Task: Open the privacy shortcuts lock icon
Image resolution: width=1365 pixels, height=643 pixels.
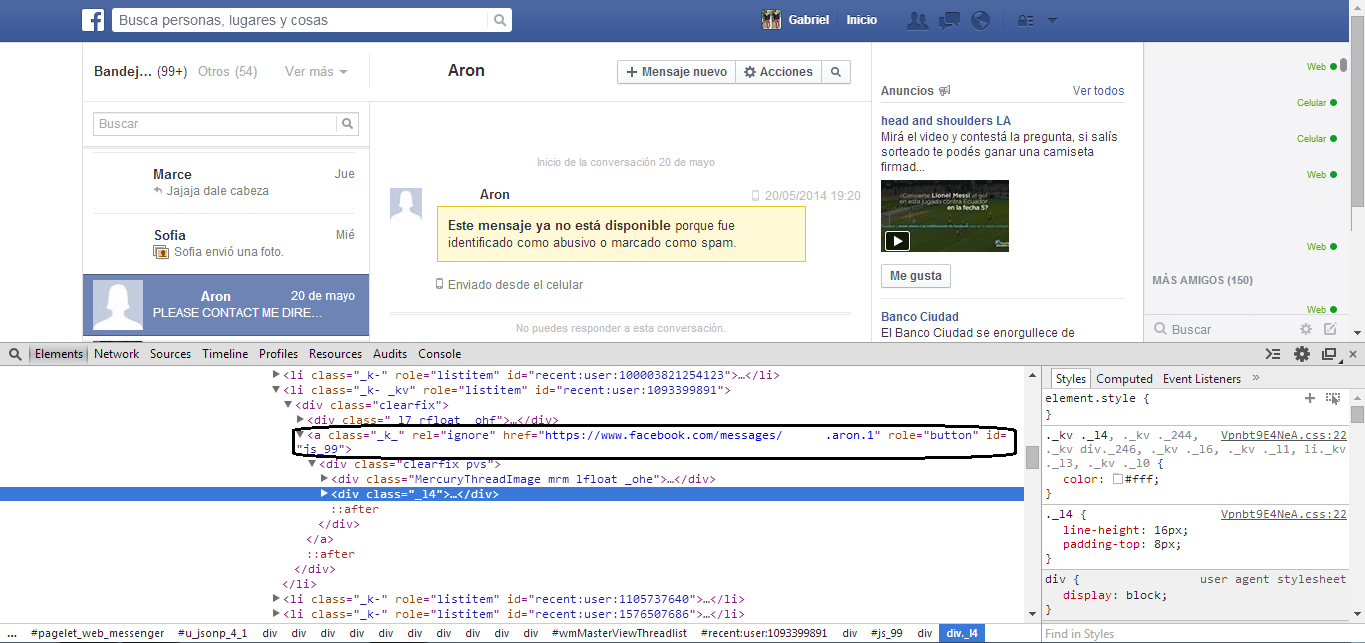Action: [x=1024, y=20]
